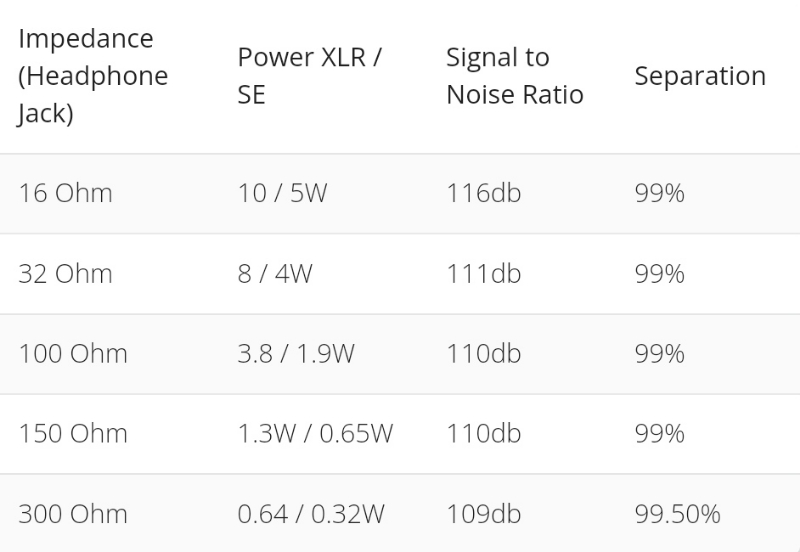Image resolution: width=800 pixels, height=552 pixels.
Task: Click the 150 Ohm row label
Action: pos(73,434)
